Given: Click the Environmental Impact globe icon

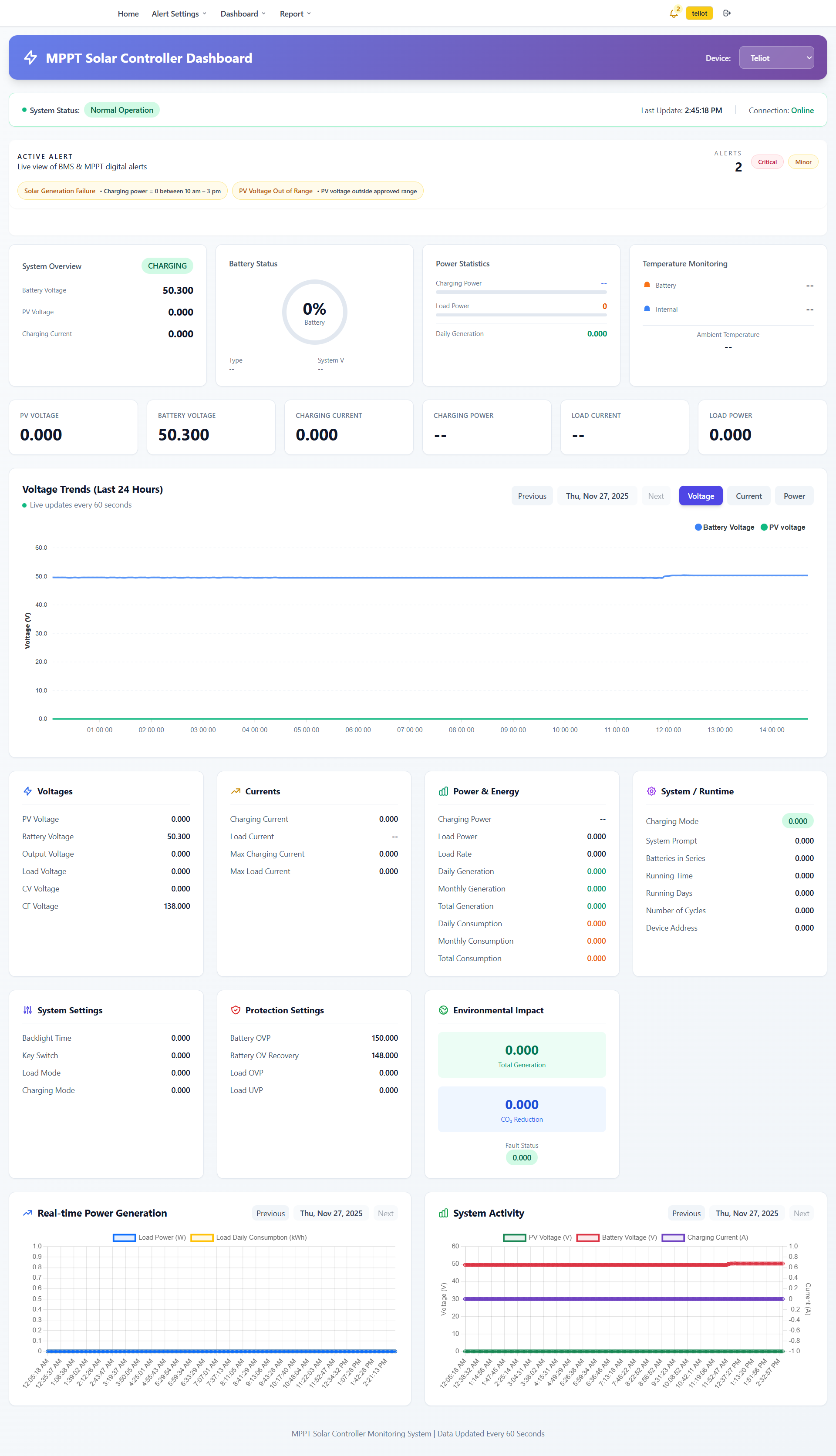Looking at the screenshot, I should (x=443, y=1010).
